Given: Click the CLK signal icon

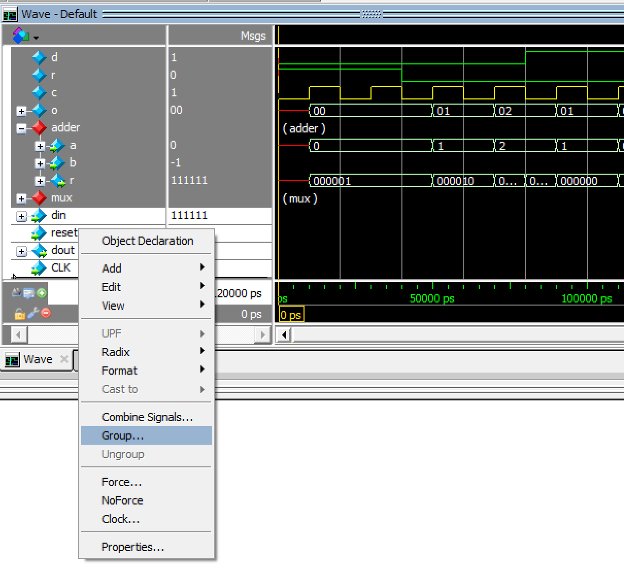Looking at the screenshot, I should pos(39,268).
